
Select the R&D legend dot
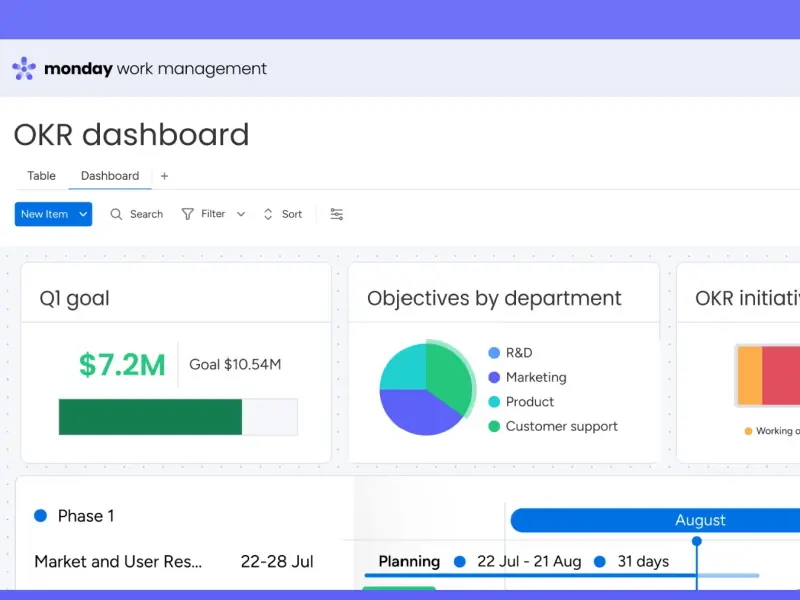point(494,353)
